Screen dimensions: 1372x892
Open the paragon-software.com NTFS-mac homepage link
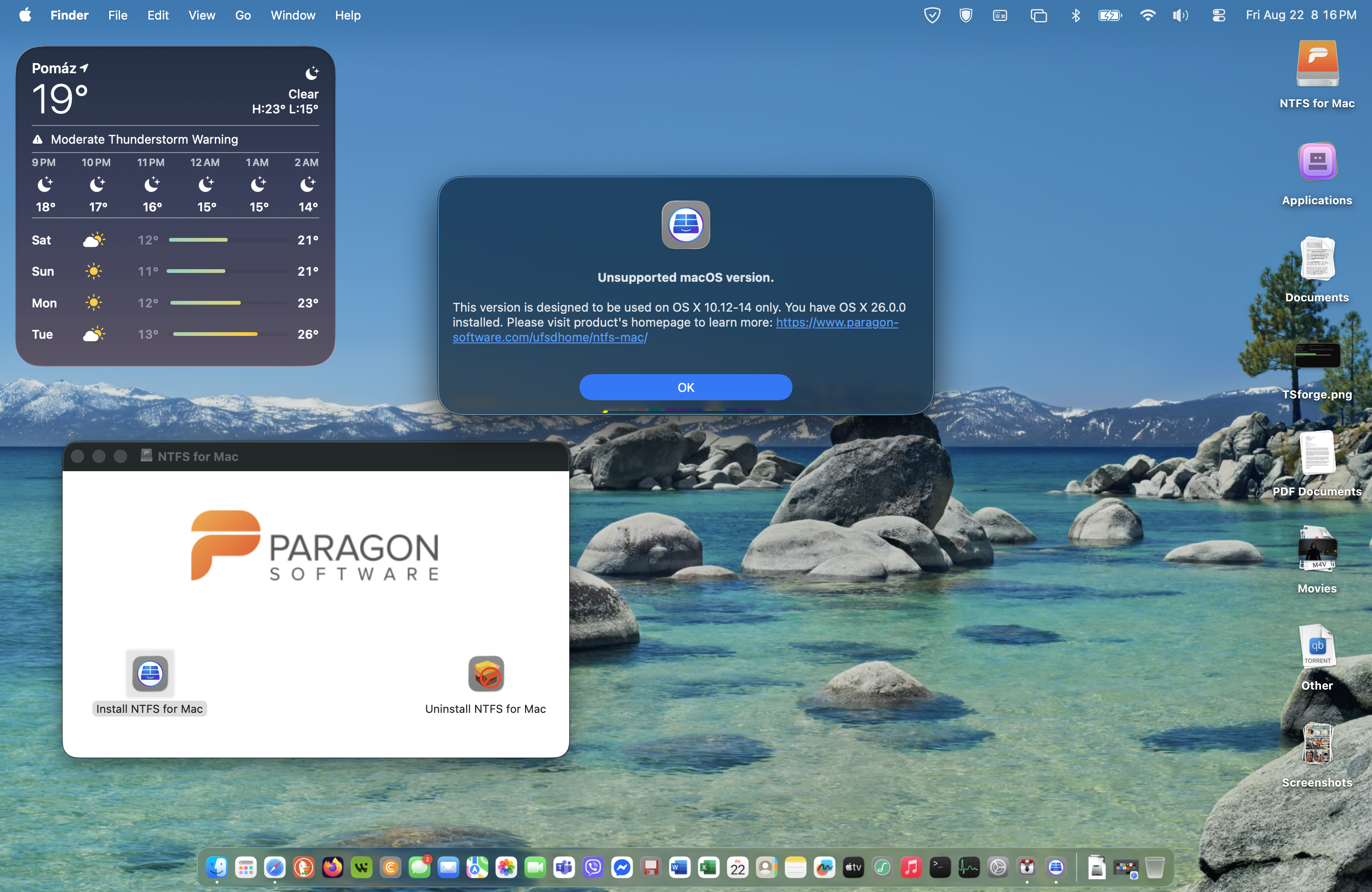675,330
